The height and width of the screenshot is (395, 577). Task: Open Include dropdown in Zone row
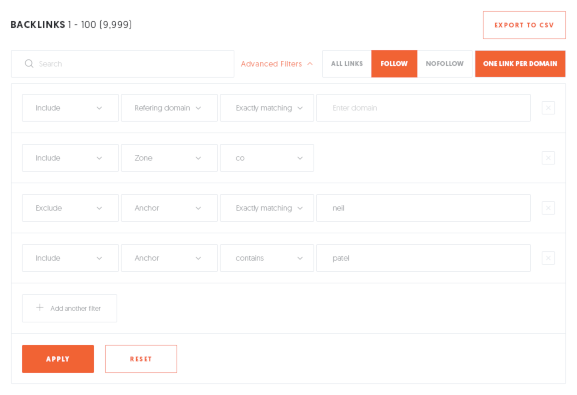(x=70, y=158)
